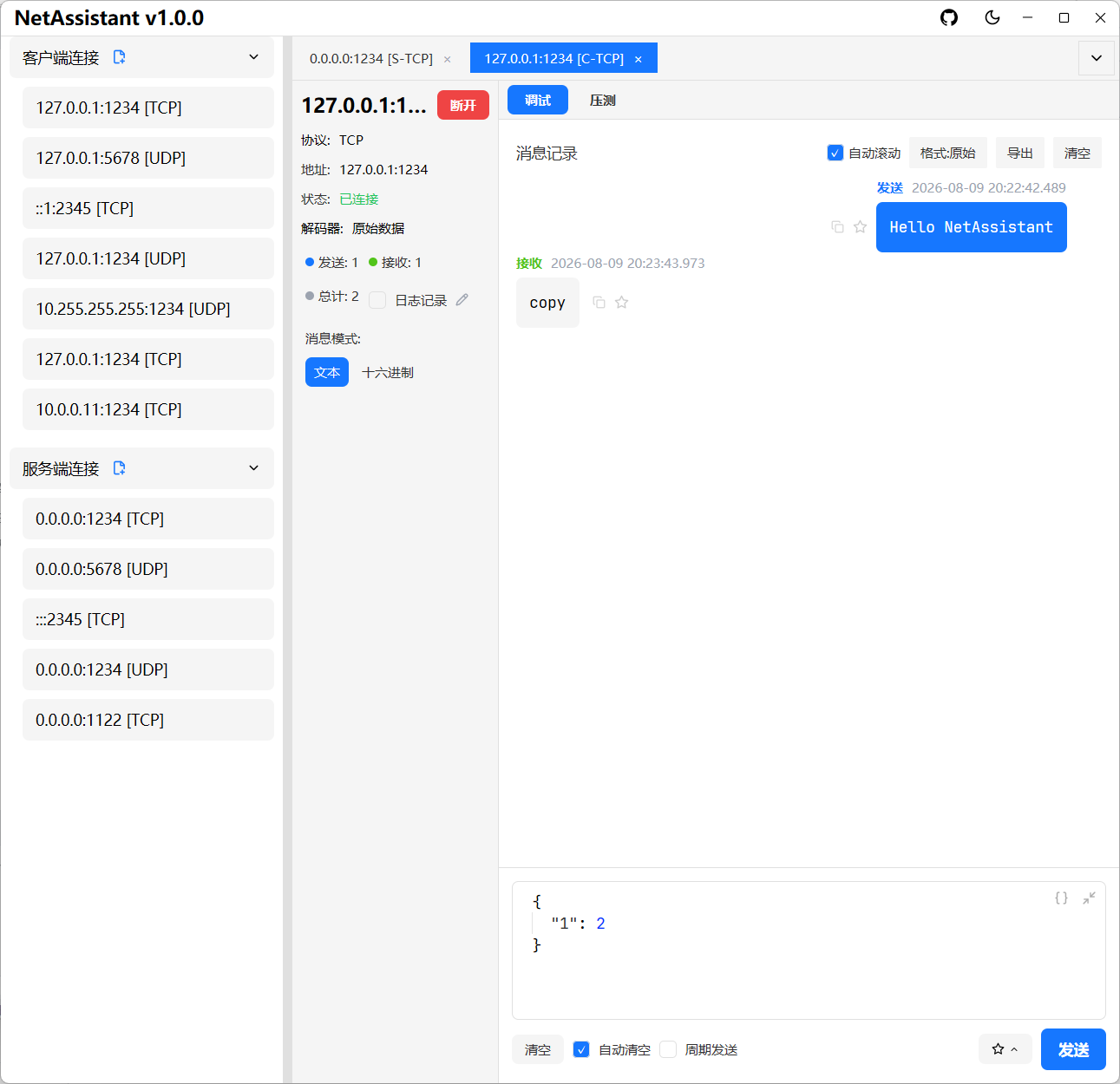Close the 0.0.0.0:1234 [S-TCP] tab
This screenshot has height=1084, width=1120.
448,60
